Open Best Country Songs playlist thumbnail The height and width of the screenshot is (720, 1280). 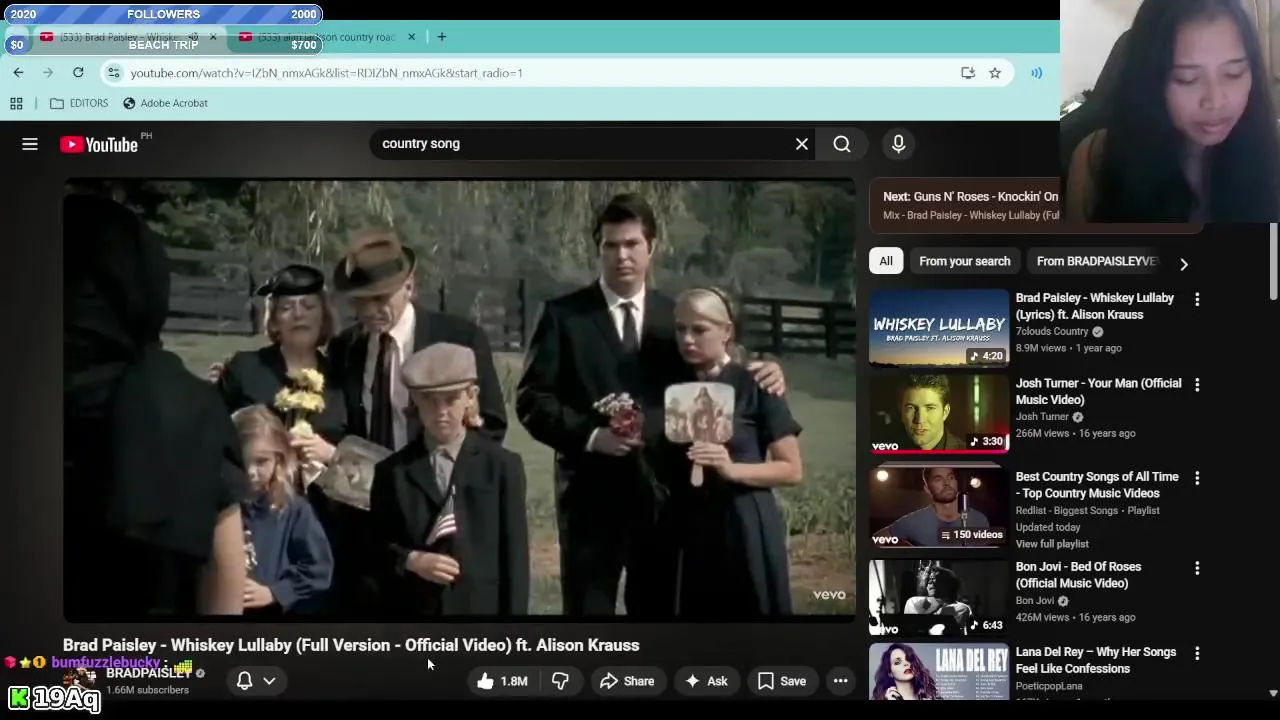pos(939,507)
